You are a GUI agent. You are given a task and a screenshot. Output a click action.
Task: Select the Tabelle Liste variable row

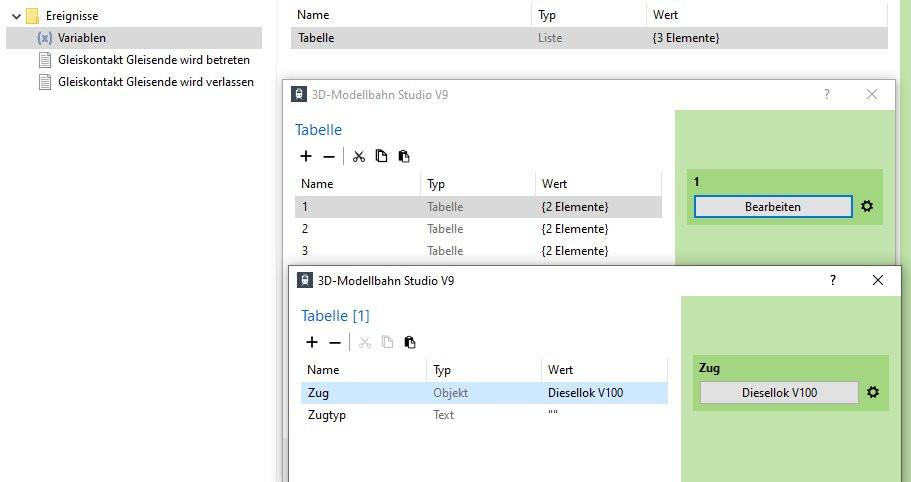pyautogui.click(x=589, y=38)
